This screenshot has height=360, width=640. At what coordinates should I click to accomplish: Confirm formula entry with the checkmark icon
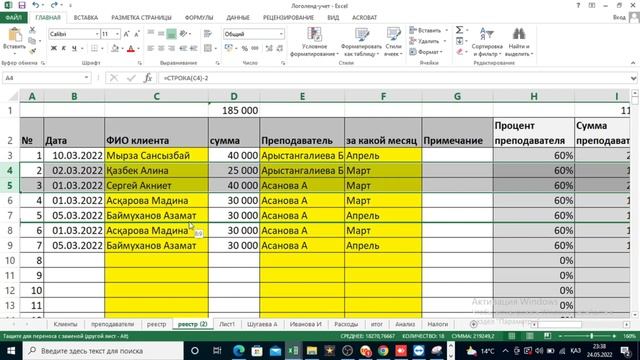coord(131,78)
